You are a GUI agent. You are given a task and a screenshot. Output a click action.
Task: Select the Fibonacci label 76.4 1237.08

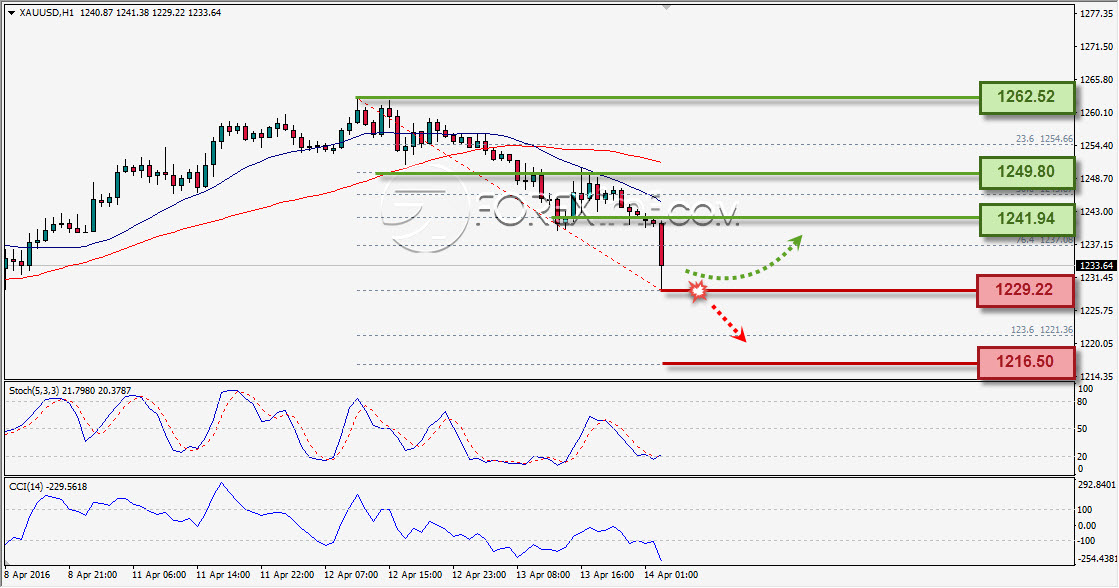tap(1044, 240)
